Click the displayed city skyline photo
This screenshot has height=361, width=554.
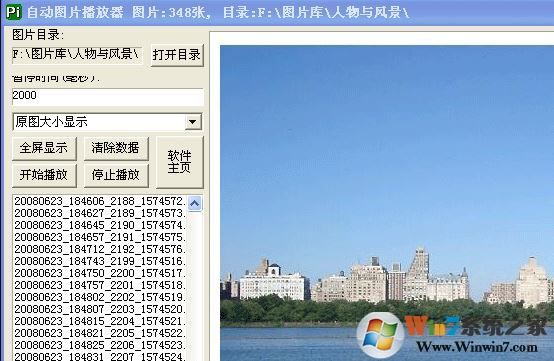(387, 203)
